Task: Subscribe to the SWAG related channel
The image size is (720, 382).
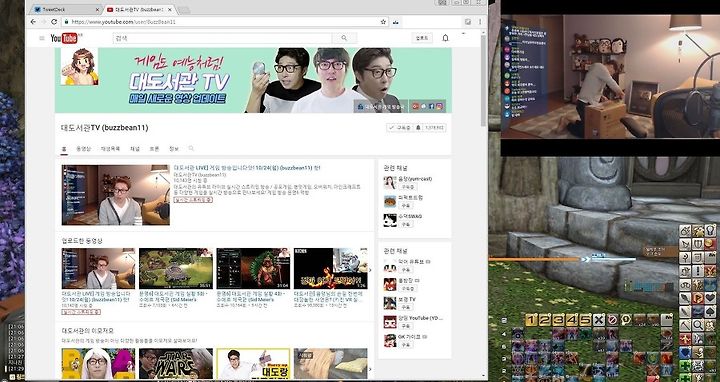Action: tap(406, 224)
